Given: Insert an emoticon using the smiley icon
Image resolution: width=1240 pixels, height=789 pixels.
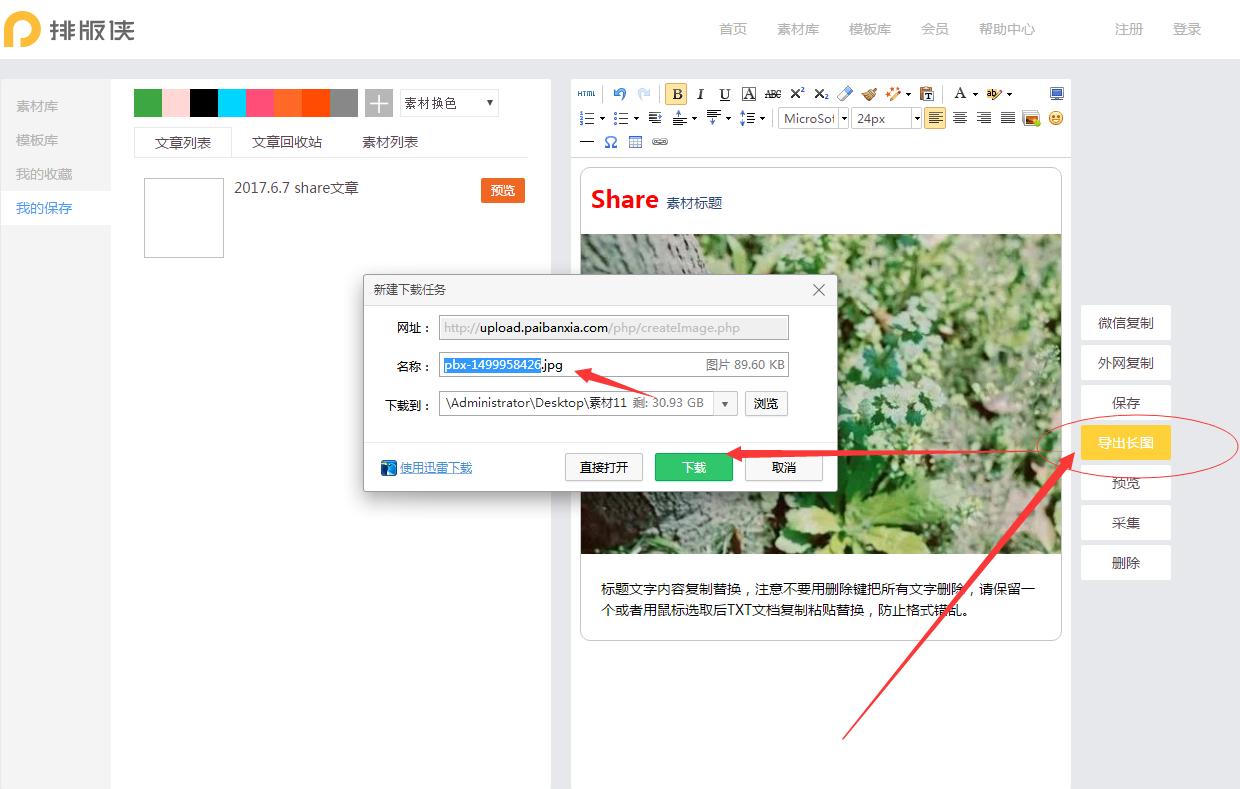Looking at the screenshot, I should (1056, 118).
